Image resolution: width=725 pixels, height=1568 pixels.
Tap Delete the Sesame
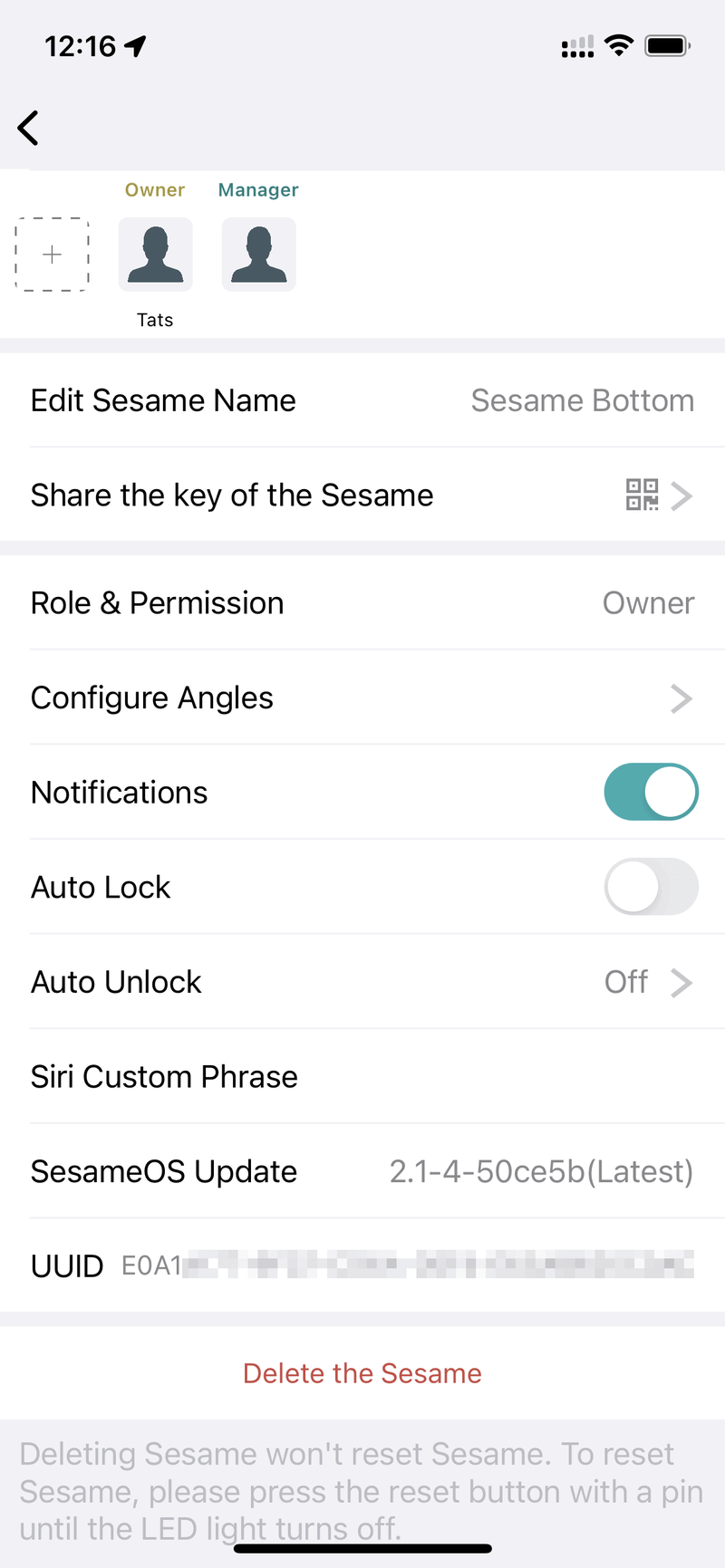tap(362, 1373)
